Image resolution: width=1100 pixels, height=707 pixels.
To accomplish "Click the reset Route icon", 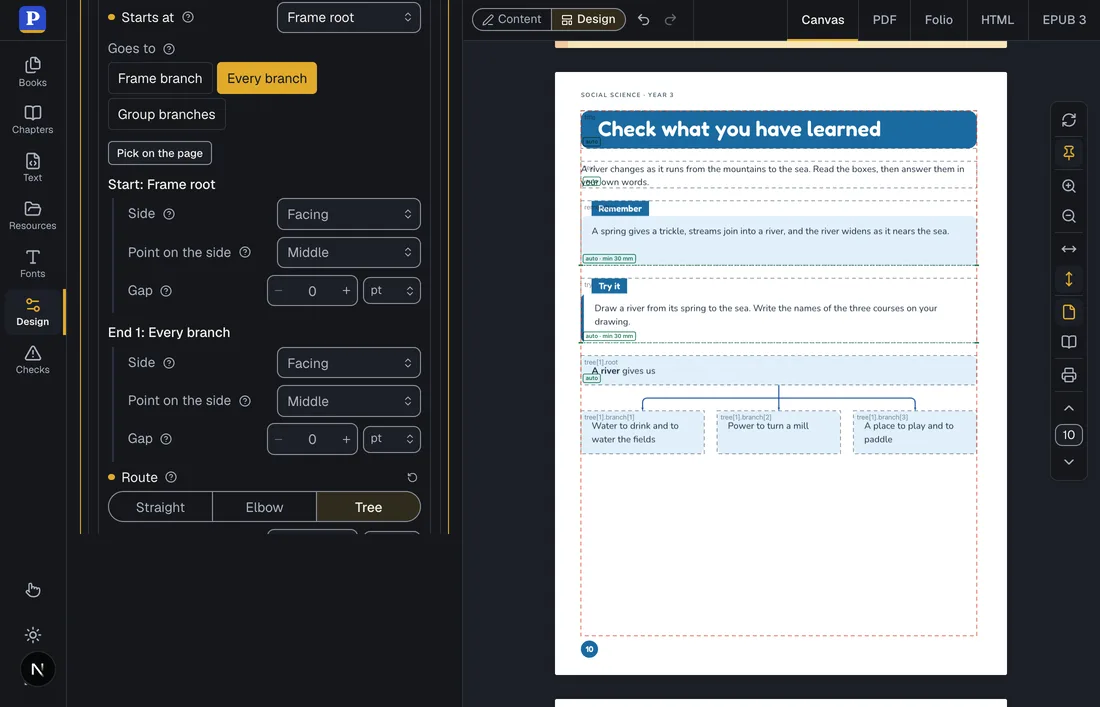I will pos(412,478).
